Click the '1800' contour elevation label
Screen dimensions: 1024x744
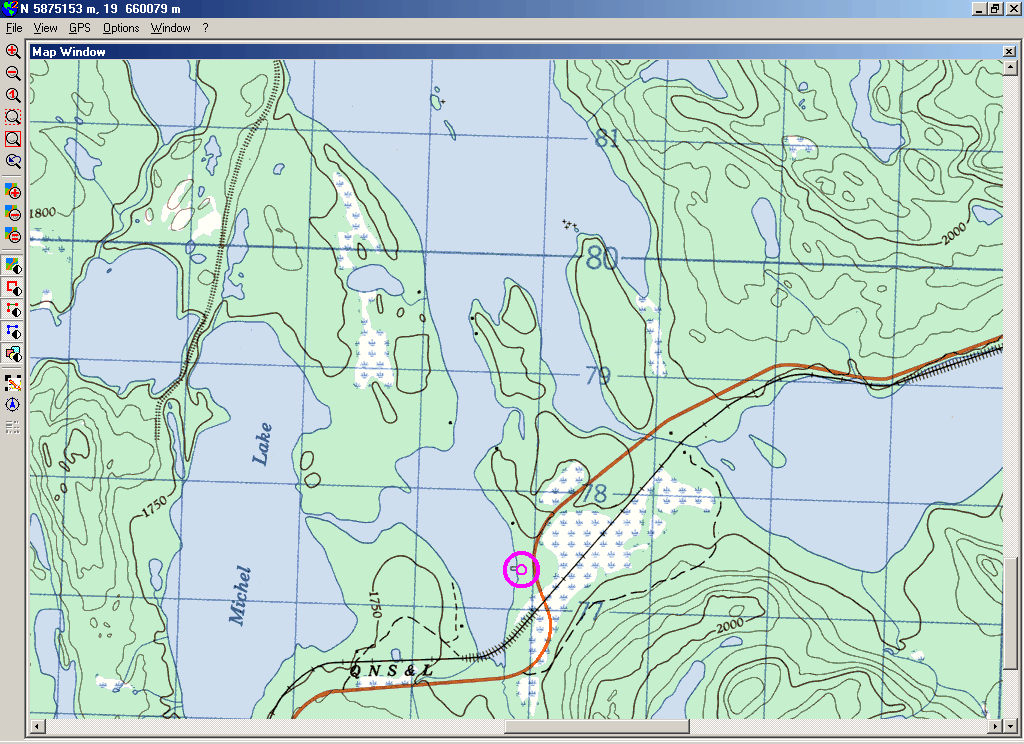pyautogui.click(x=42, y=213)
